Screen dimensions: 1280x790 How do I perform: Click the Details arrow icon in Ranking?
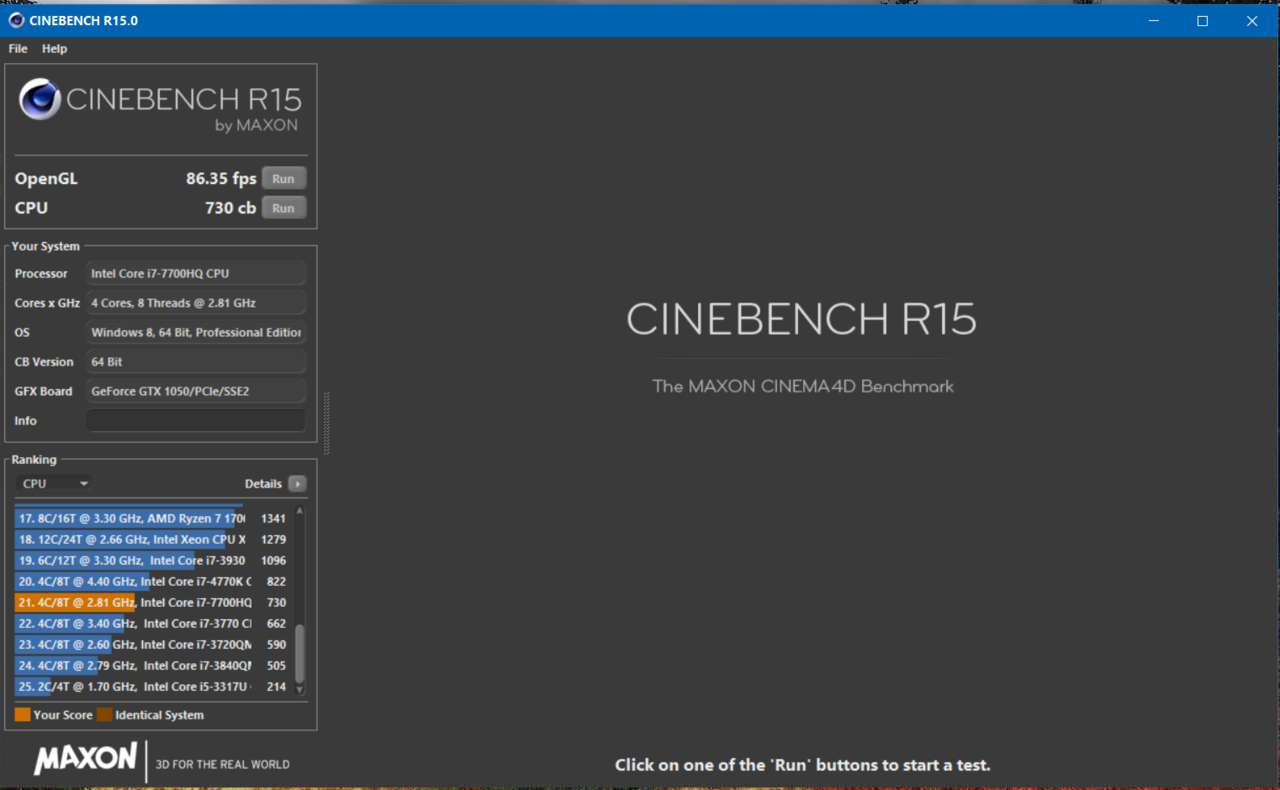click(297, 484)
